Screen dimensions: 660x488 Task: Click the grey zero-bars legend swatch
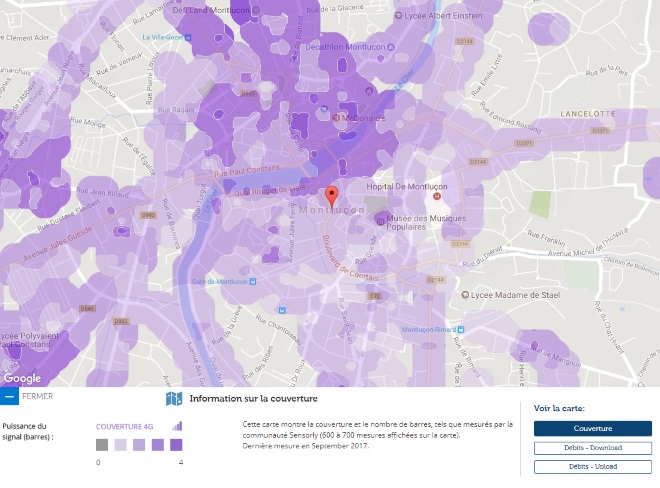[102, 445]
